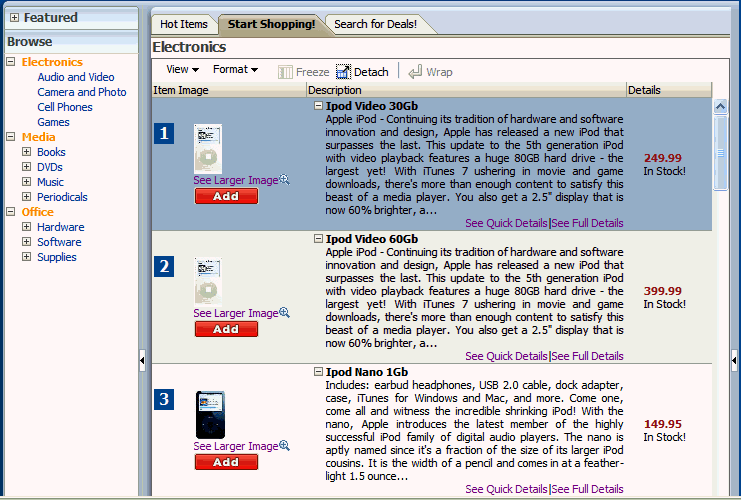Viewport: 741px width, 500px height.
Task: Click the Browse panel header
Action: click(71, 42)
